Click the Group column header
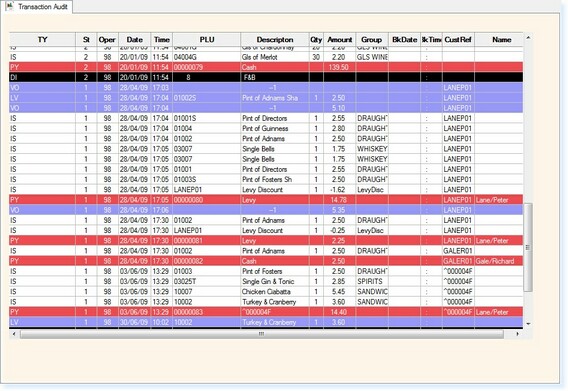This screenshot has width=568, height=391. [x=372, y=39]
